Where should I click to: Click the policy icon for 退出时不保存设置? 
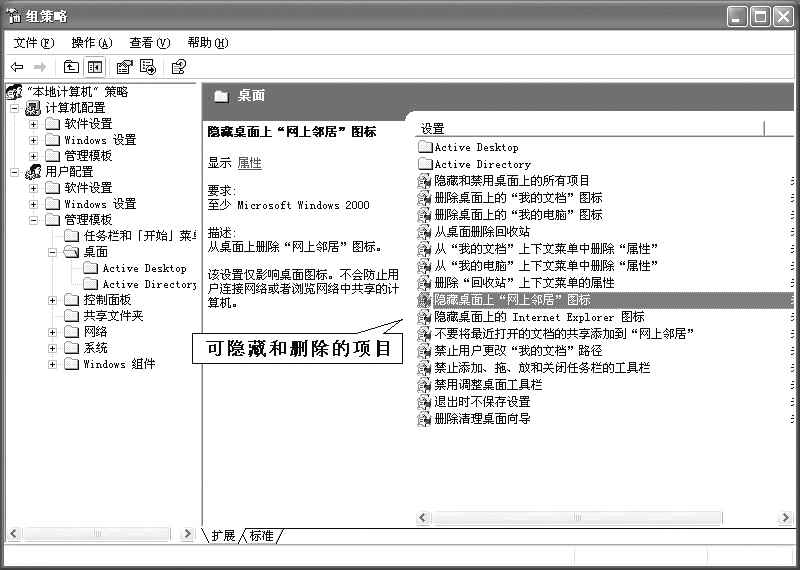click(424, 402)
